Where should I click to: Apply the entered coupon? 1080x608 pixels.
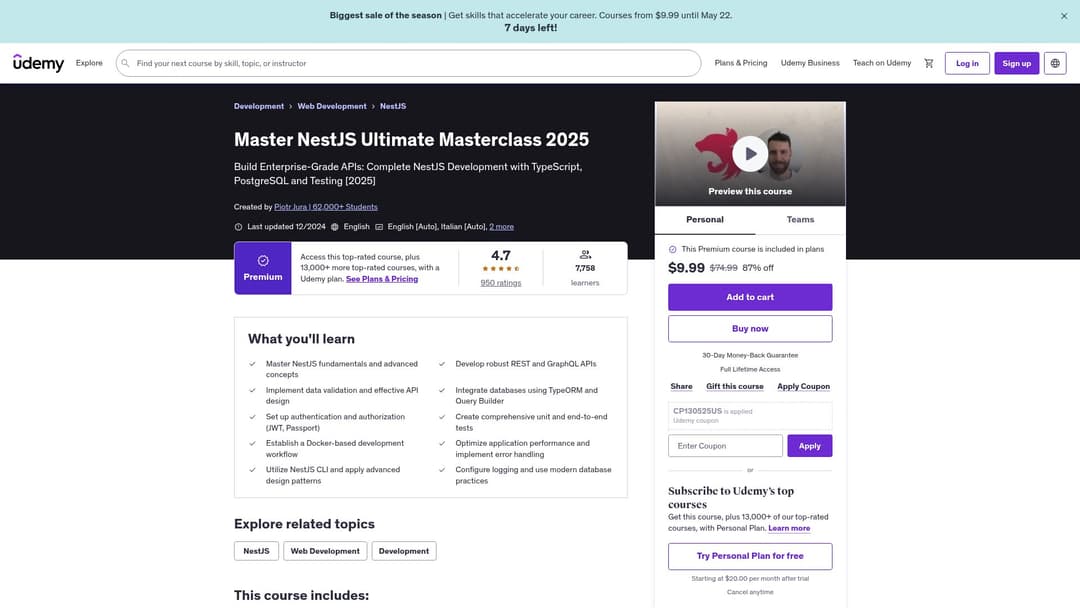pyautogui.click(x=809, y=446)
